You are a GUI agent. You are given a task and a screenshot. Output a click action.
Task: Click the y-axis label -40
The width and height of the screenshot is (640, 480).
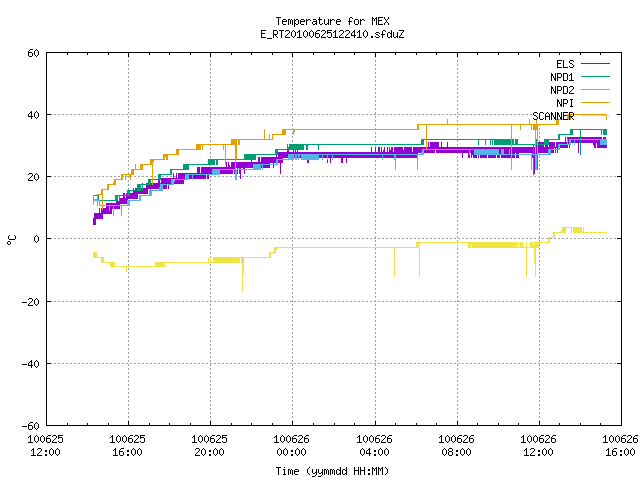(31, 364)
